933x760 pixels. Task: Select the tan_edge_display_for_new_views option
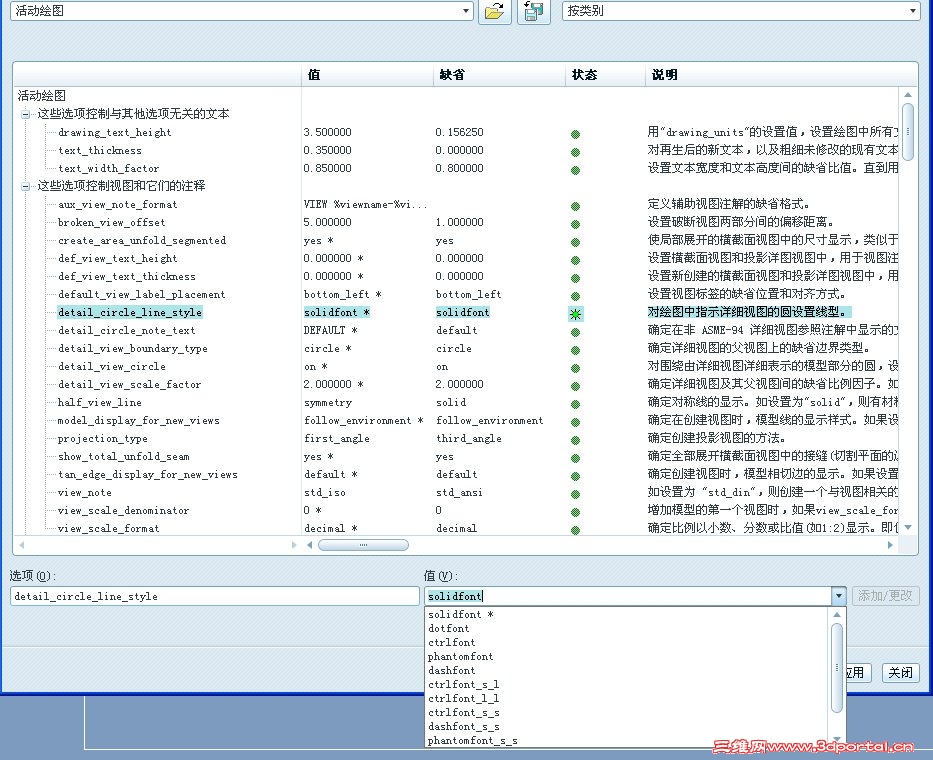click(x=147, y=474)
